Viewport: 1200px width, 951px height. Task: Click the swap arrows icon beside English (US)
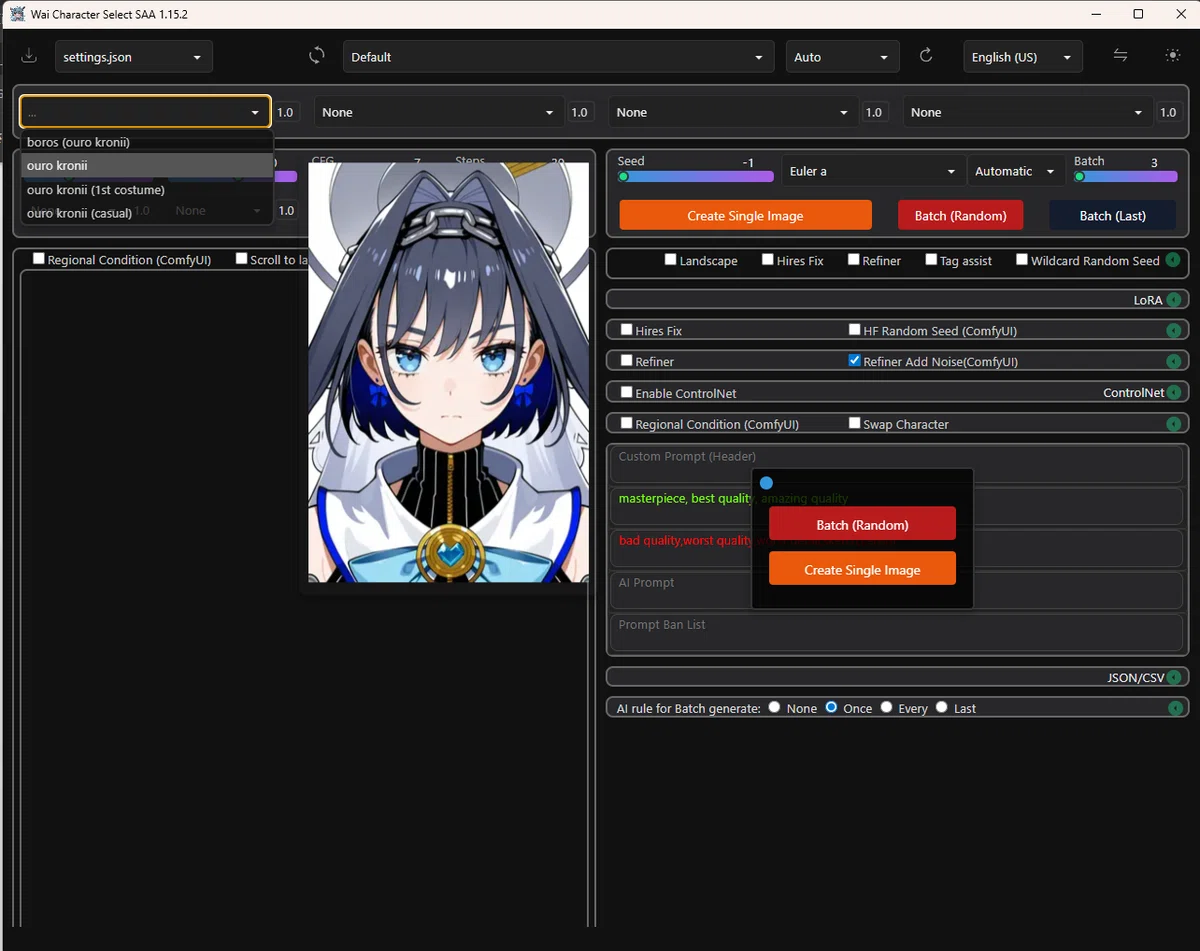(1121, 56)
